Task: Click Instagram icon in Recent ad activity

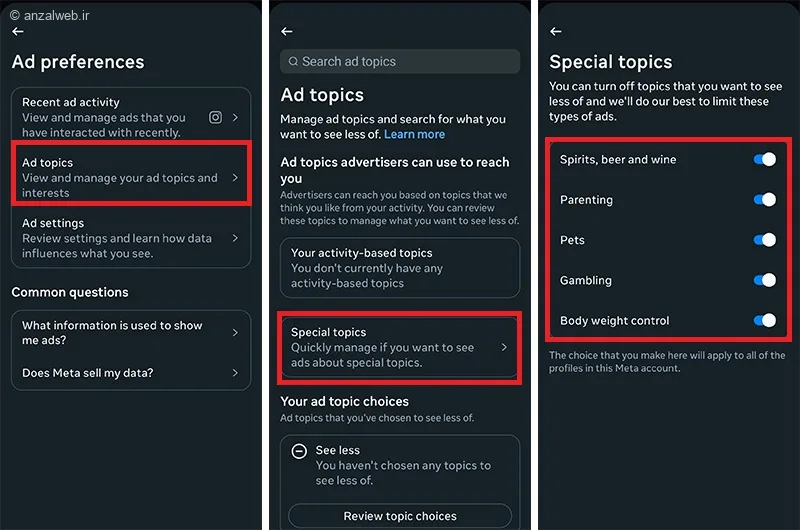Action: pos(215,117)
